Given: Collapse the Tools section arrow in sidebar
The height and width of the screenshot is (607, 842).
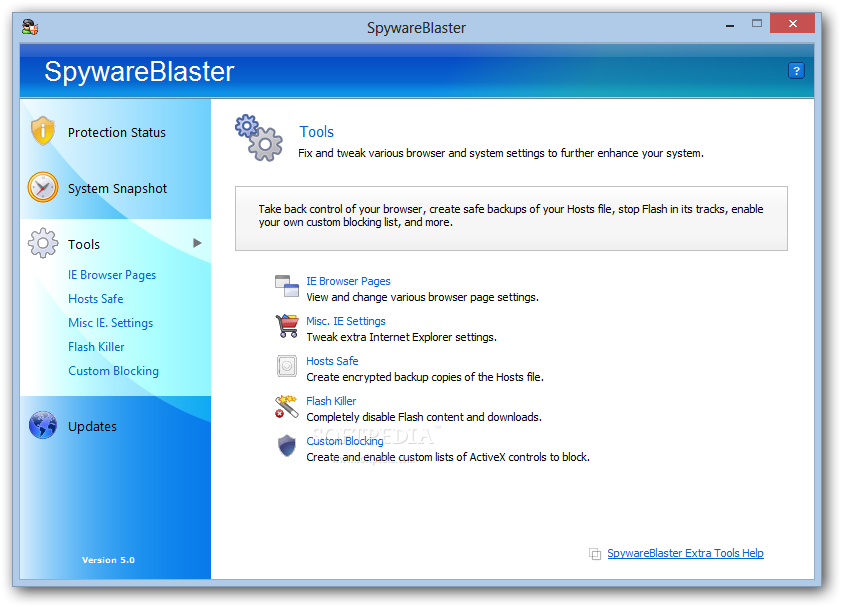Looking at the screenshot, I should (x=197, y=243).
